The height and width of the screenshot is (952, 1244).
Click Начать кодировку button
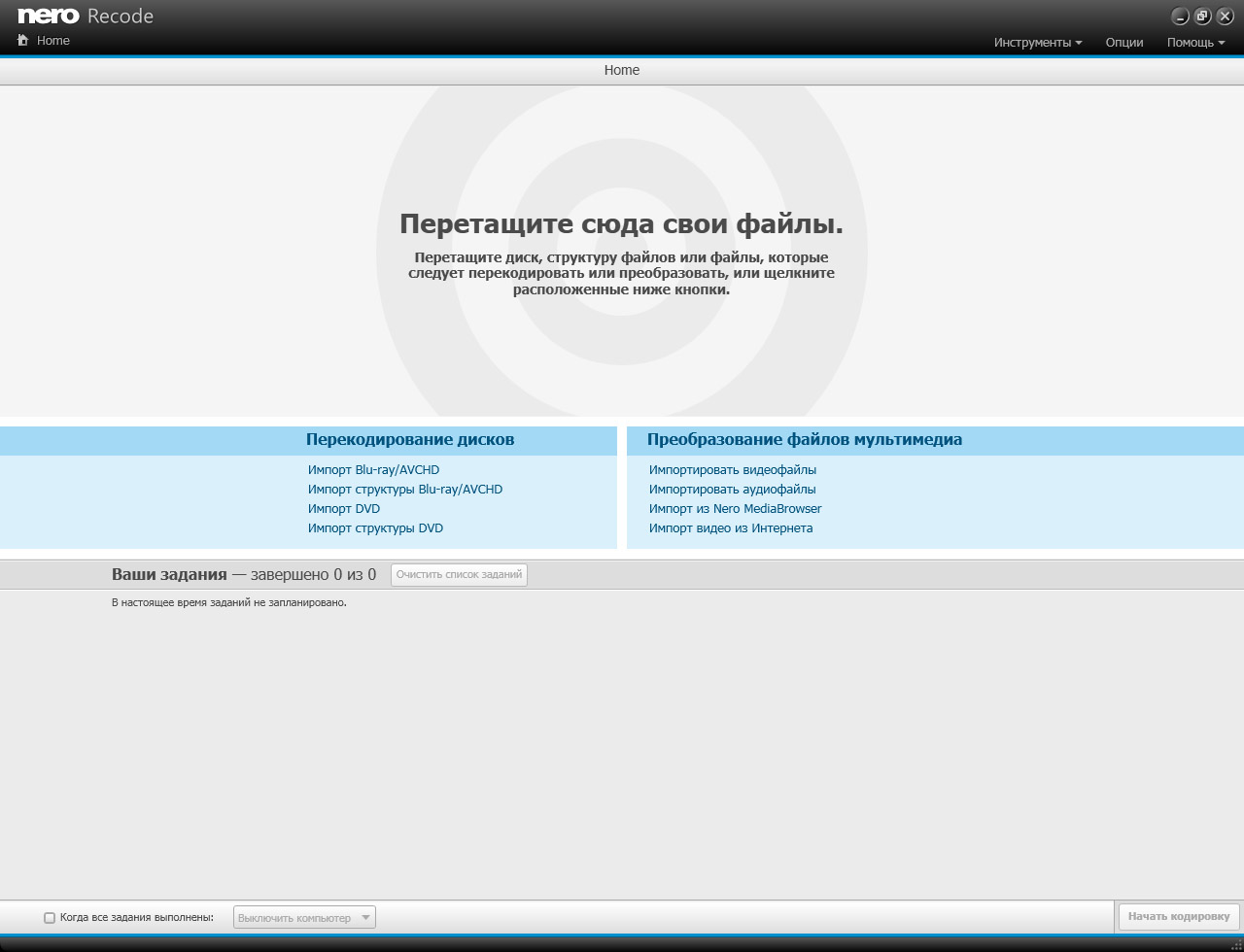click(1179, 917)
